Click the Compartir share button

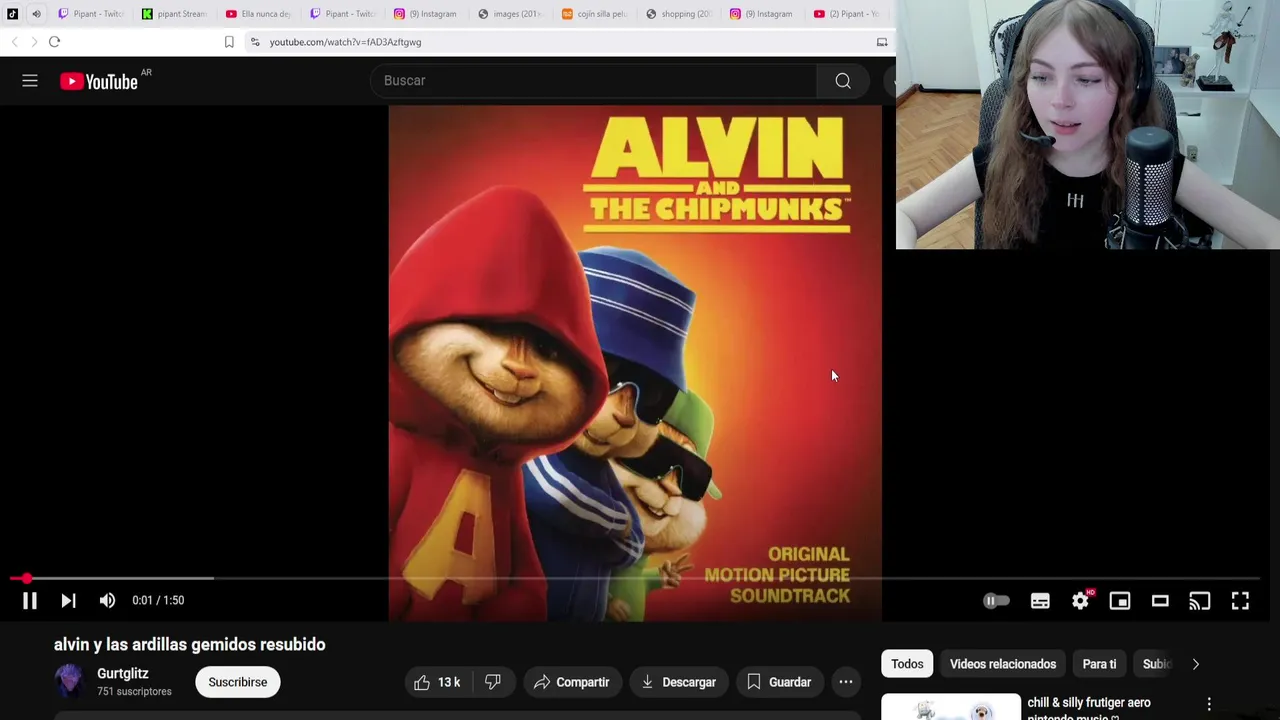[x=571, y=682]
